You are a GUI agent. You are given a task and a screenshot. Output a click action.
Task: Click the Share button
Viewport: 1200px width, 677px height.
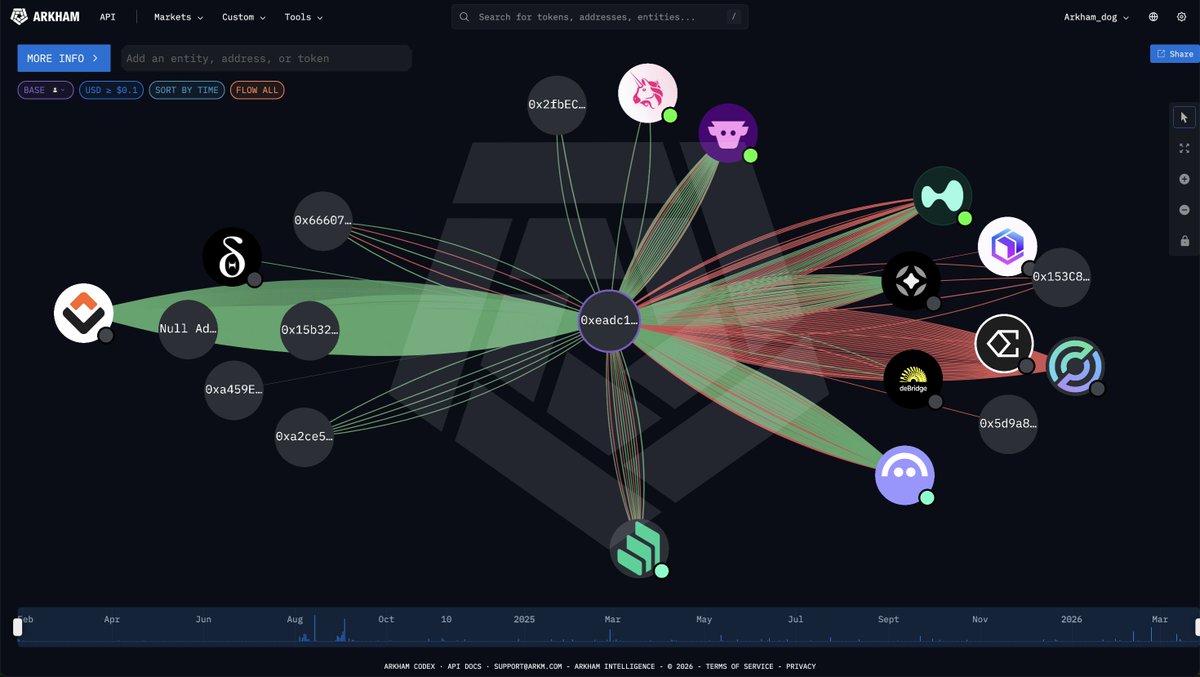1175,54
